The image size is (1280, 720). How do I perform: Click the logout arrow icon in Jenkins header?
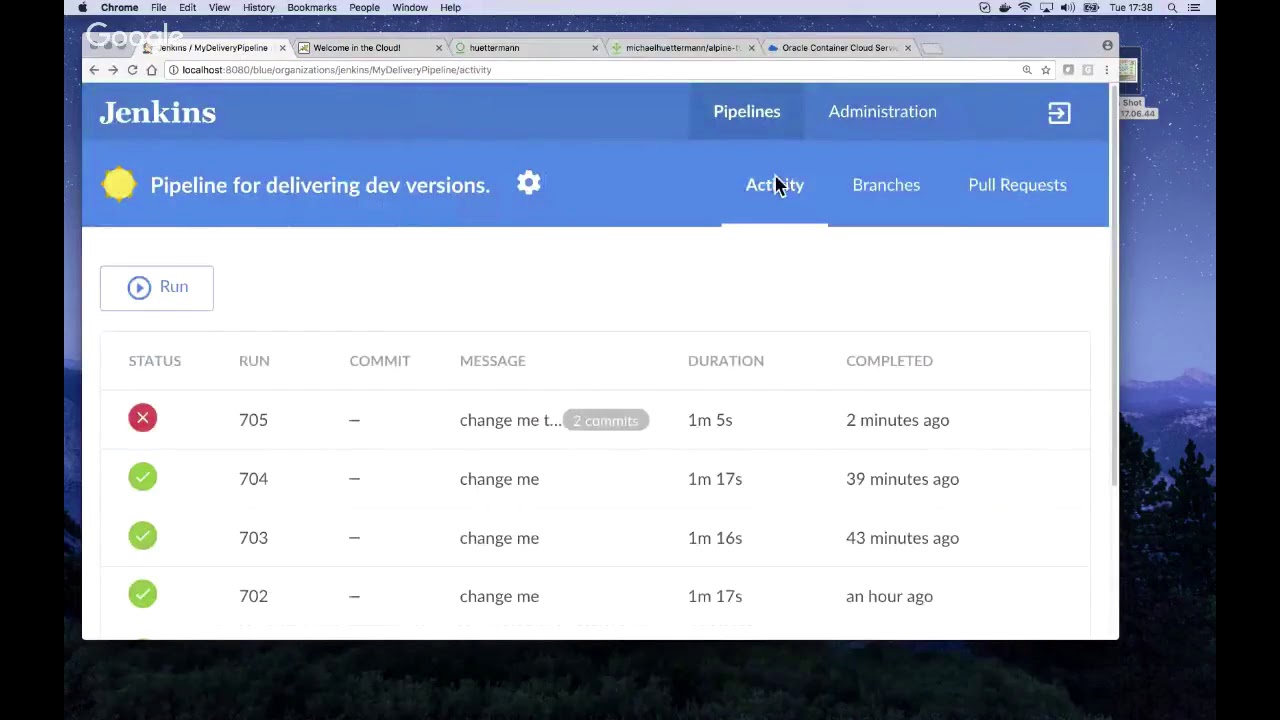pyautogui.click(x=1059, y=113)
